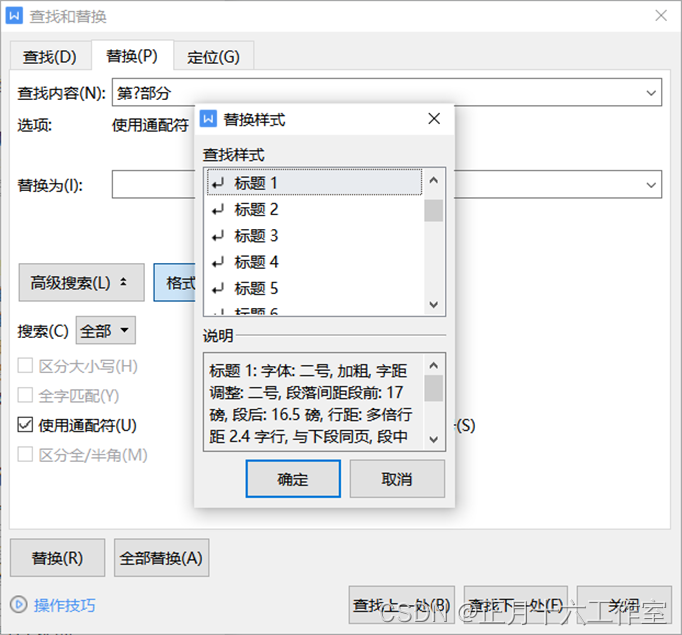Viewport: 682px width, 635px height.
Task: Select 标题 5 style in list
Action: click(x=314, y=288)
